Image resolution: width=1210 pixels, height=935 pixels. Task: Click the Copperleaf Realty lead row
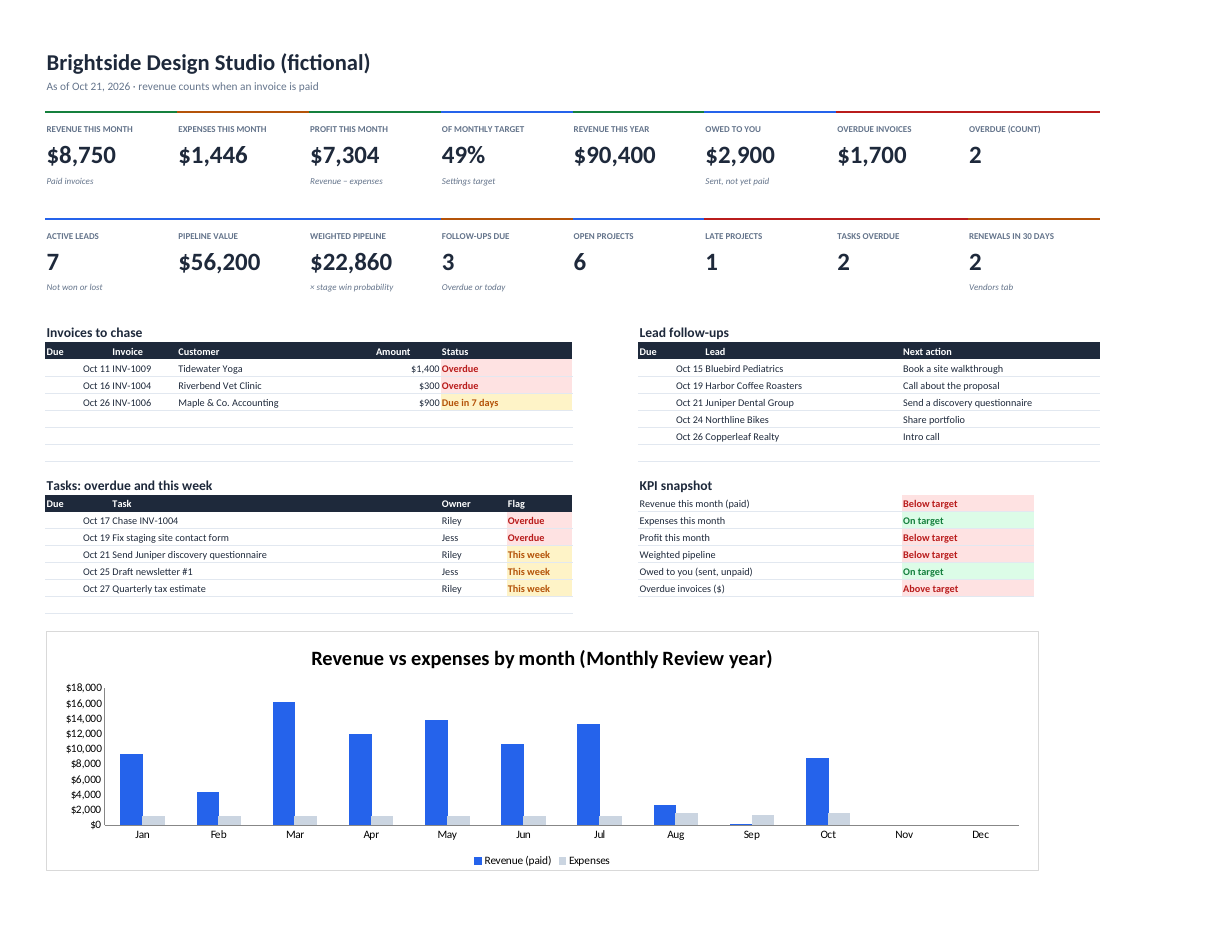coord(869,437)
